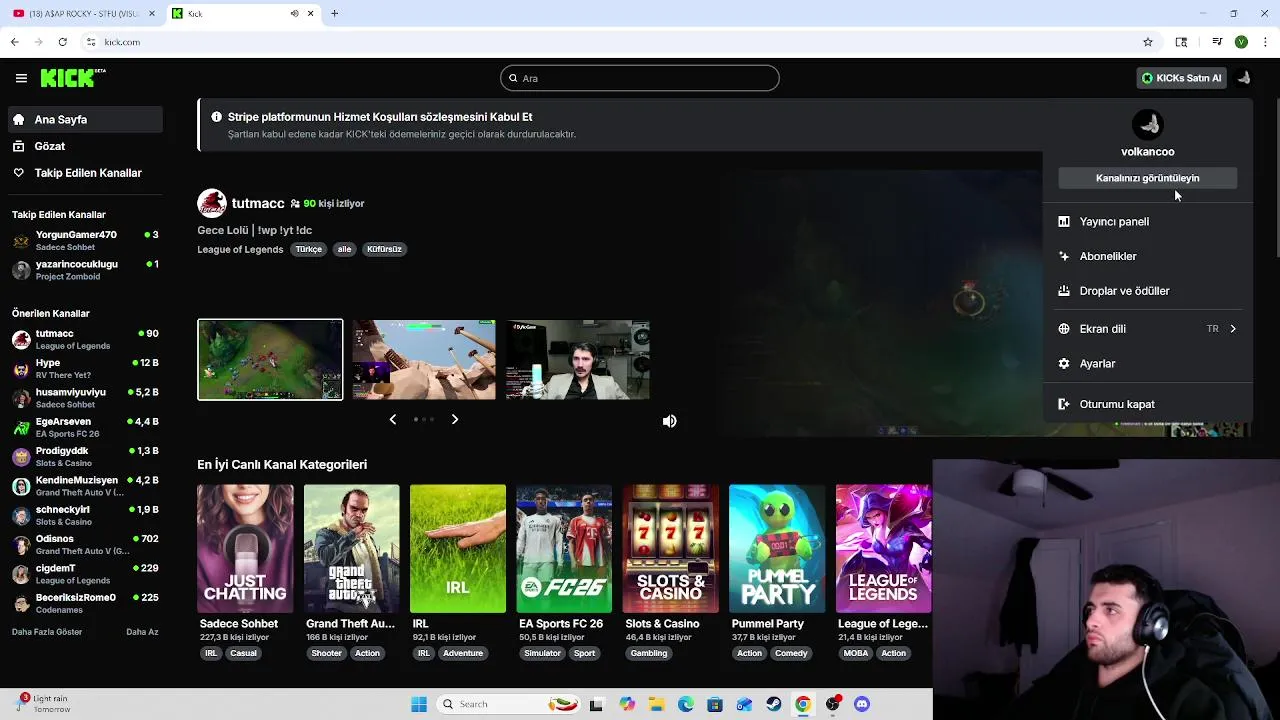Select the second carousel stream thumbnail
Image resolution: width=1280 pixels, height=720 pixels.
click(423, 360)
